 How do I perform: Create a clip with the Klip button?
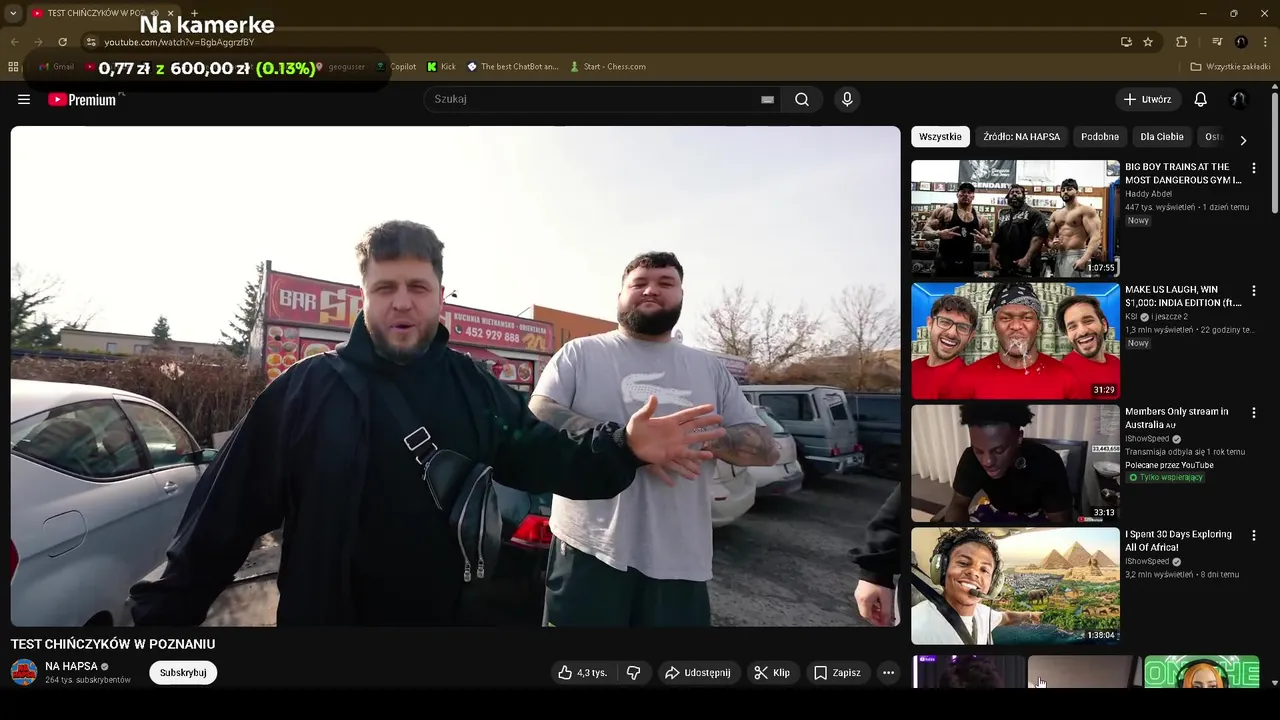point(772,673)
